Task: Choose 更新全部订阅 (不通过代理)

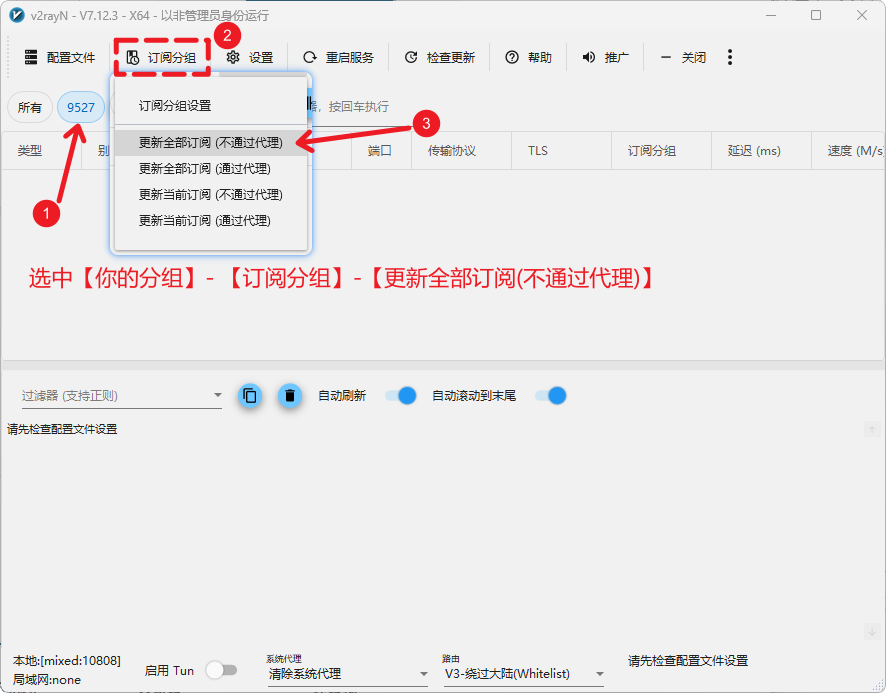Action: click(211, 143)
